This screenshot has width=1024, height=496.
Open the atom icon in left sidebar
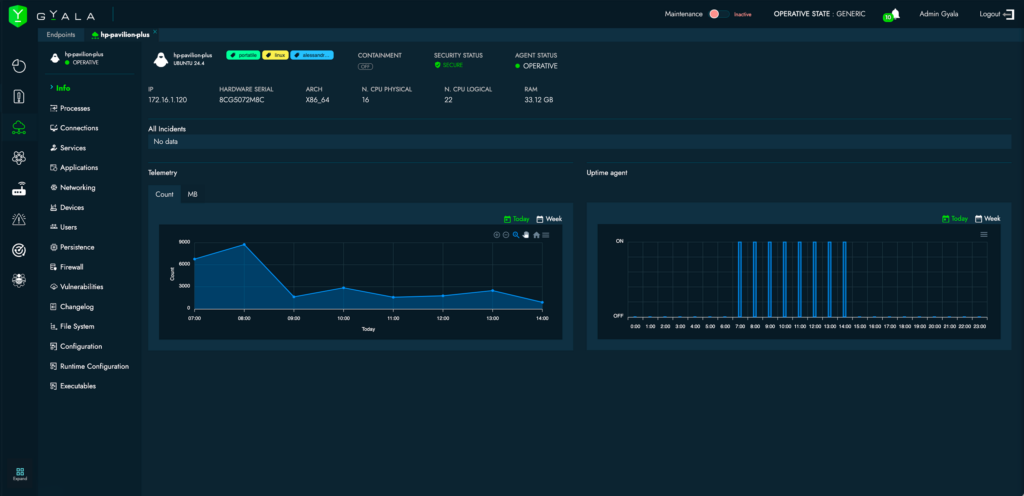[19, 158]
